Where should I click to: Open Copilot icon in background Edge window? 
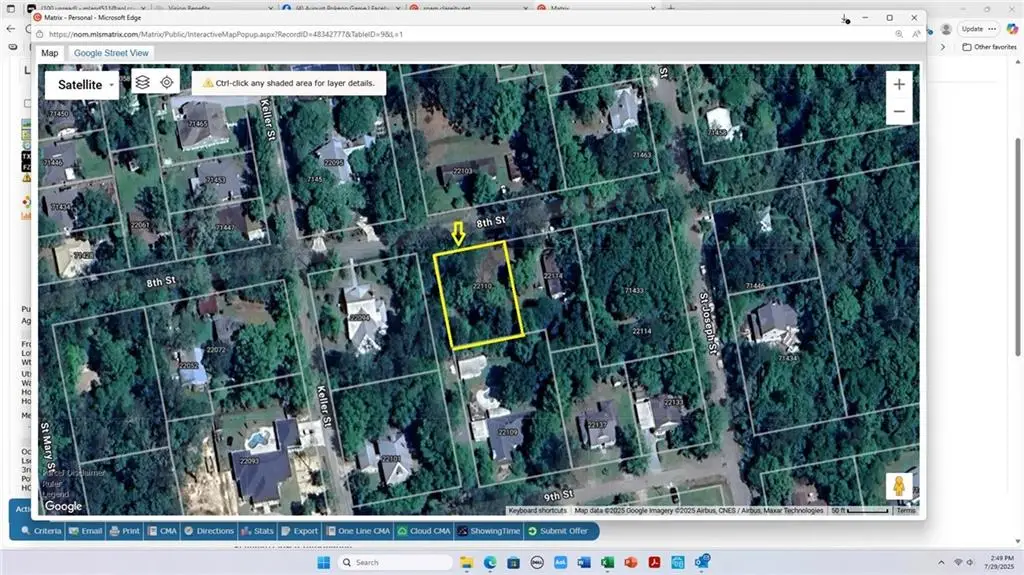(1012, 29)
